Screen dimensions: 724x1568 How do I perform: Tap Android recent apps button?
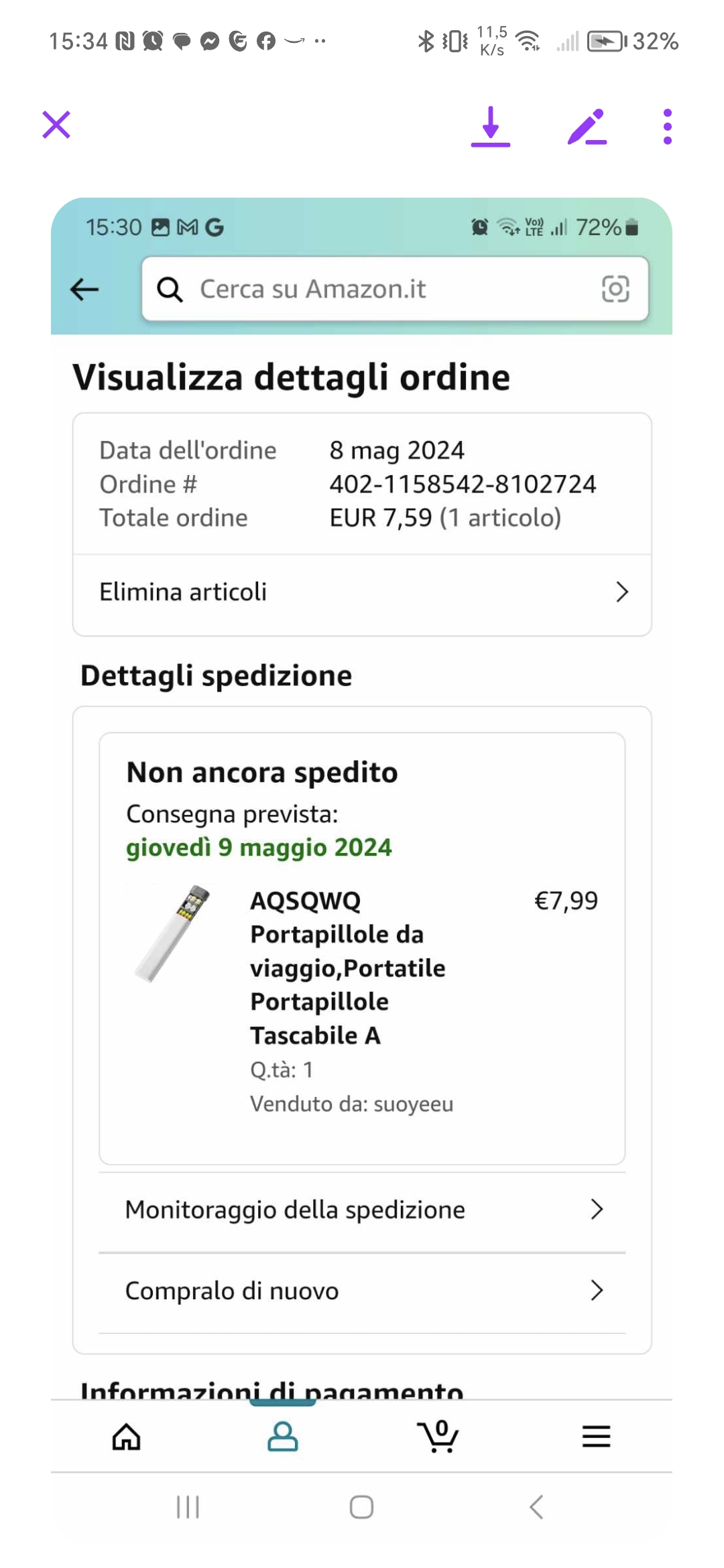click(188, 1508)
